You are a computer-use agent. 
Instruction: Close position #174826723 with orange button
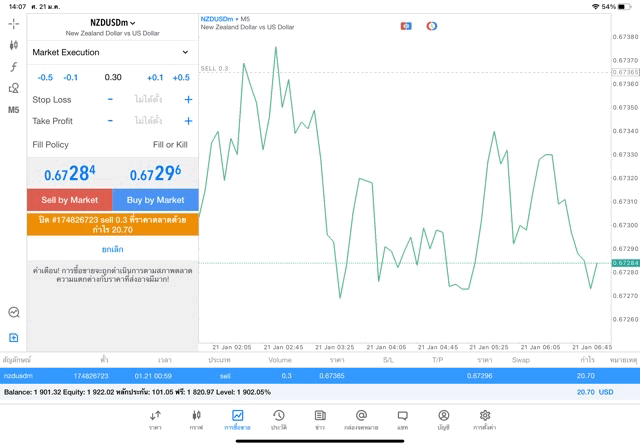pos(113,225)
